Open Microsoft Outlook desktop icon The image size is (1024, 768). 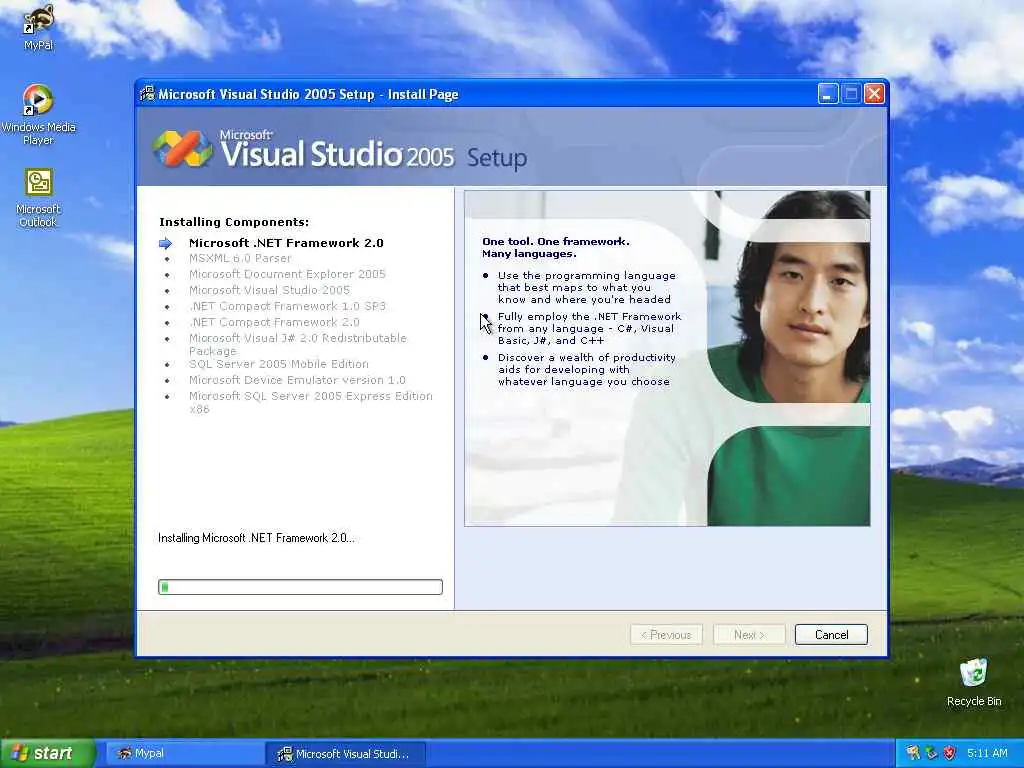(38, 198)
